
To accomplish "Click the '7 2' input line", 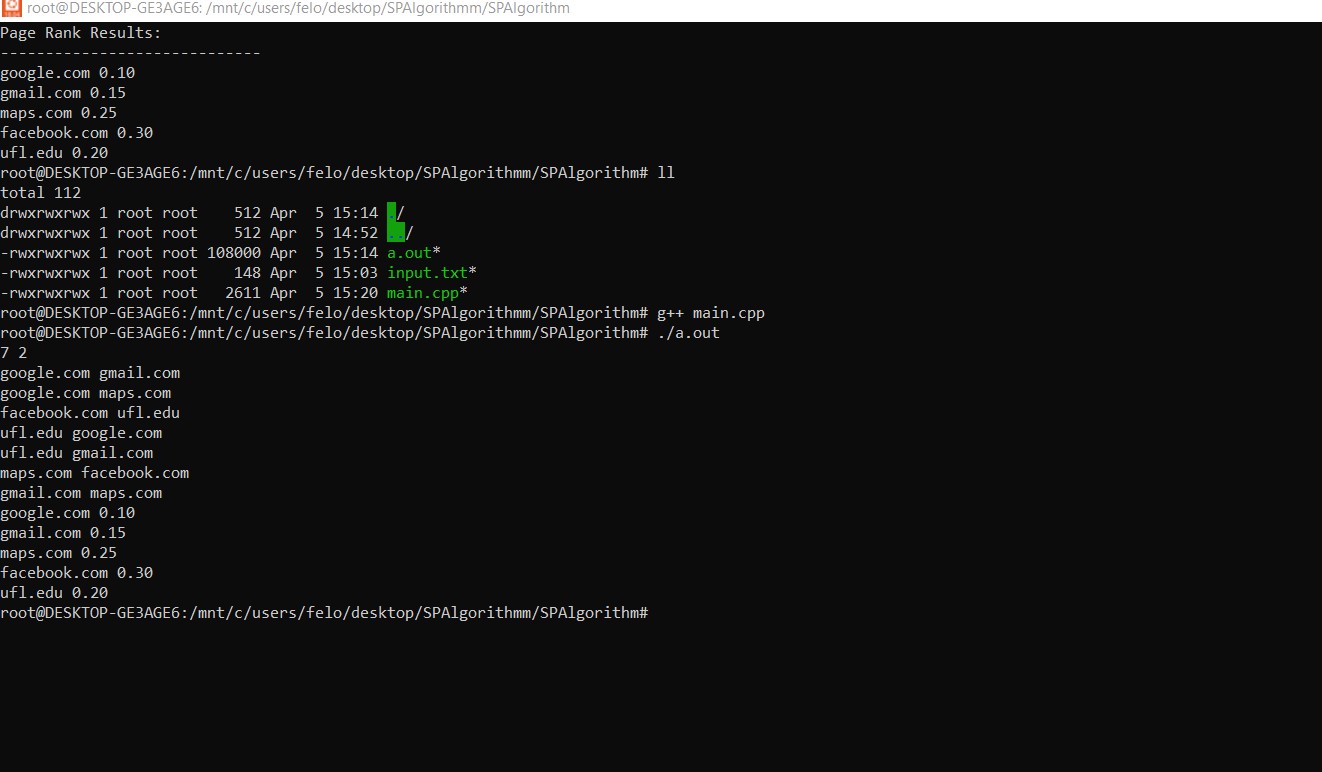I will tap(14, 353).
